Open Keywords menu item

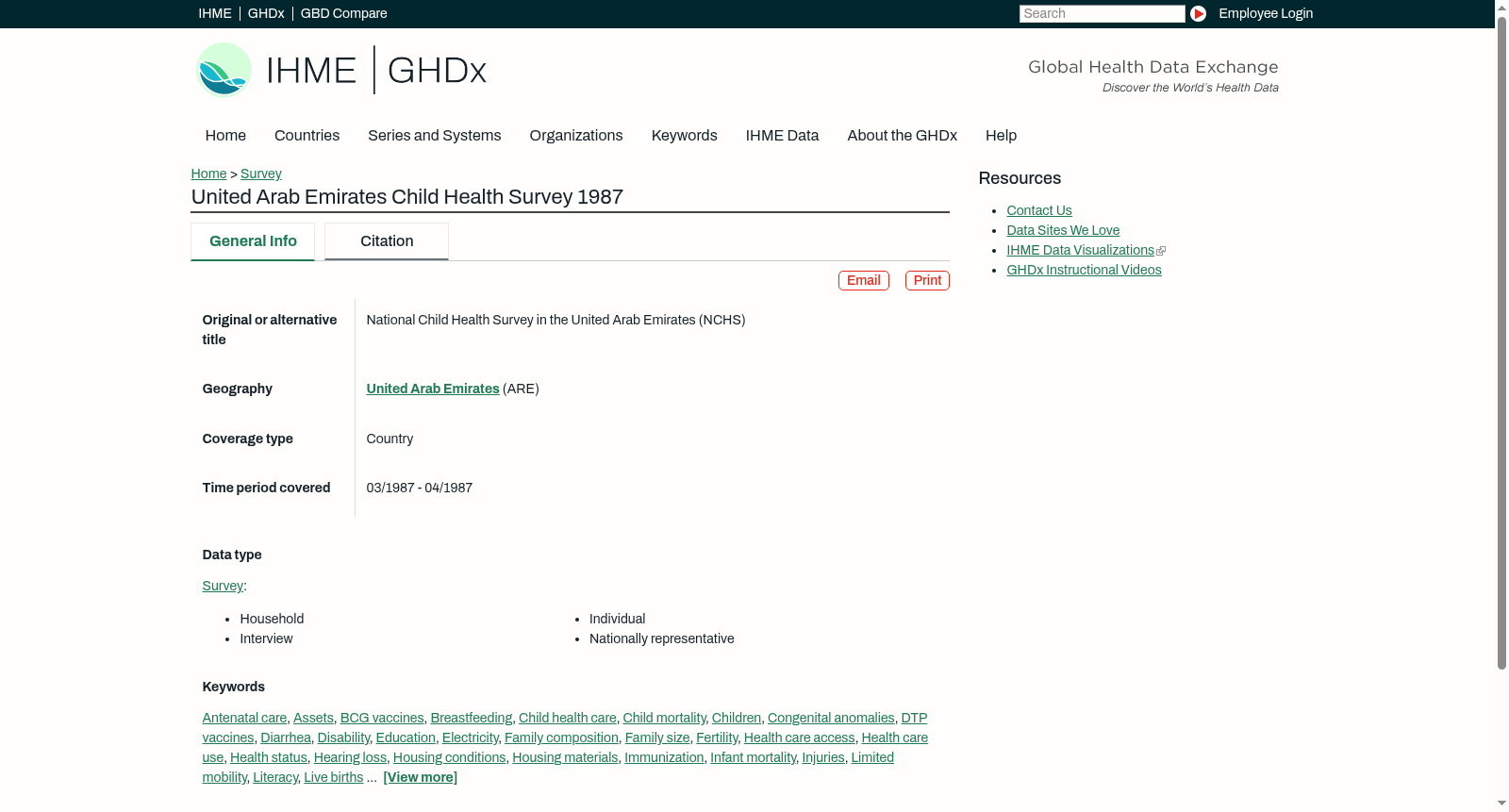click(684, 136)
